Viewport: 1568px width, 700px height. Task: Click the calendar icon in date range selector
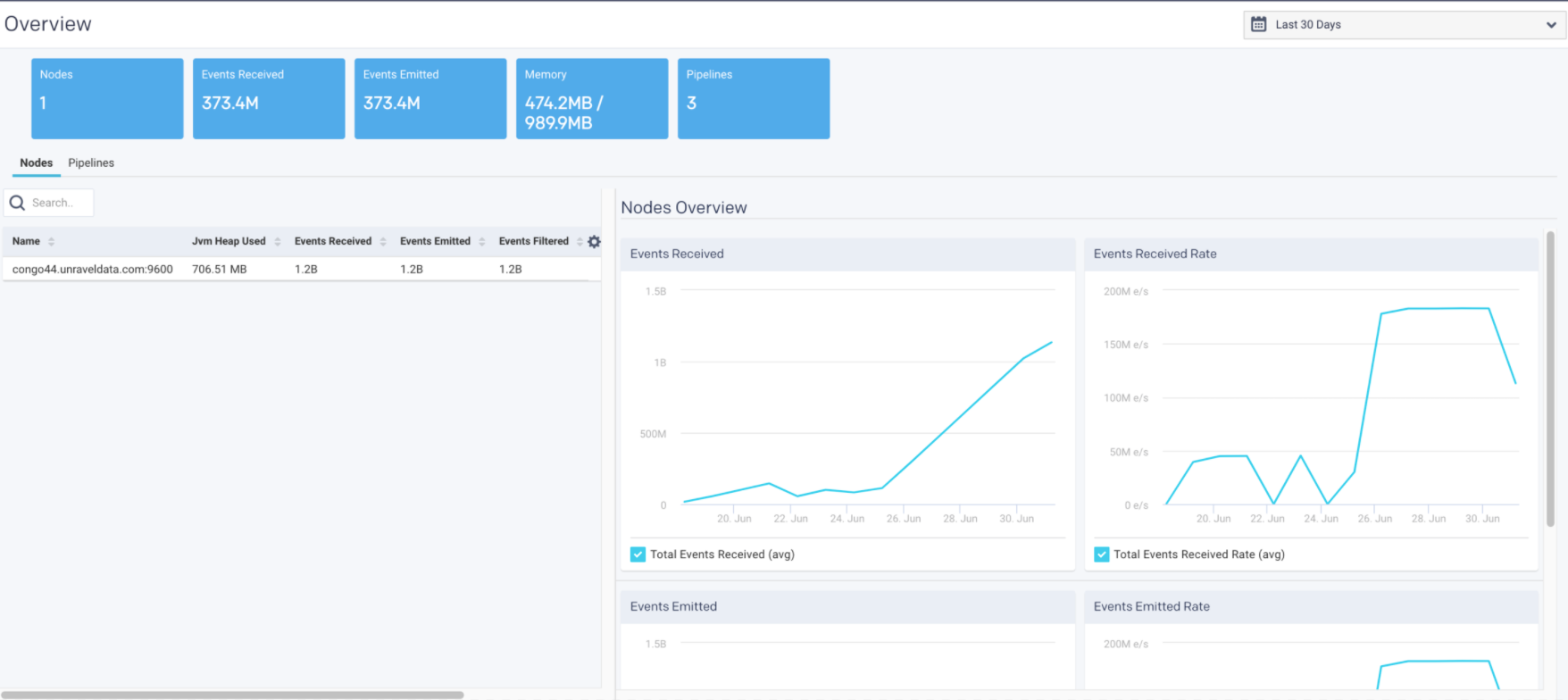(1258, 24)
